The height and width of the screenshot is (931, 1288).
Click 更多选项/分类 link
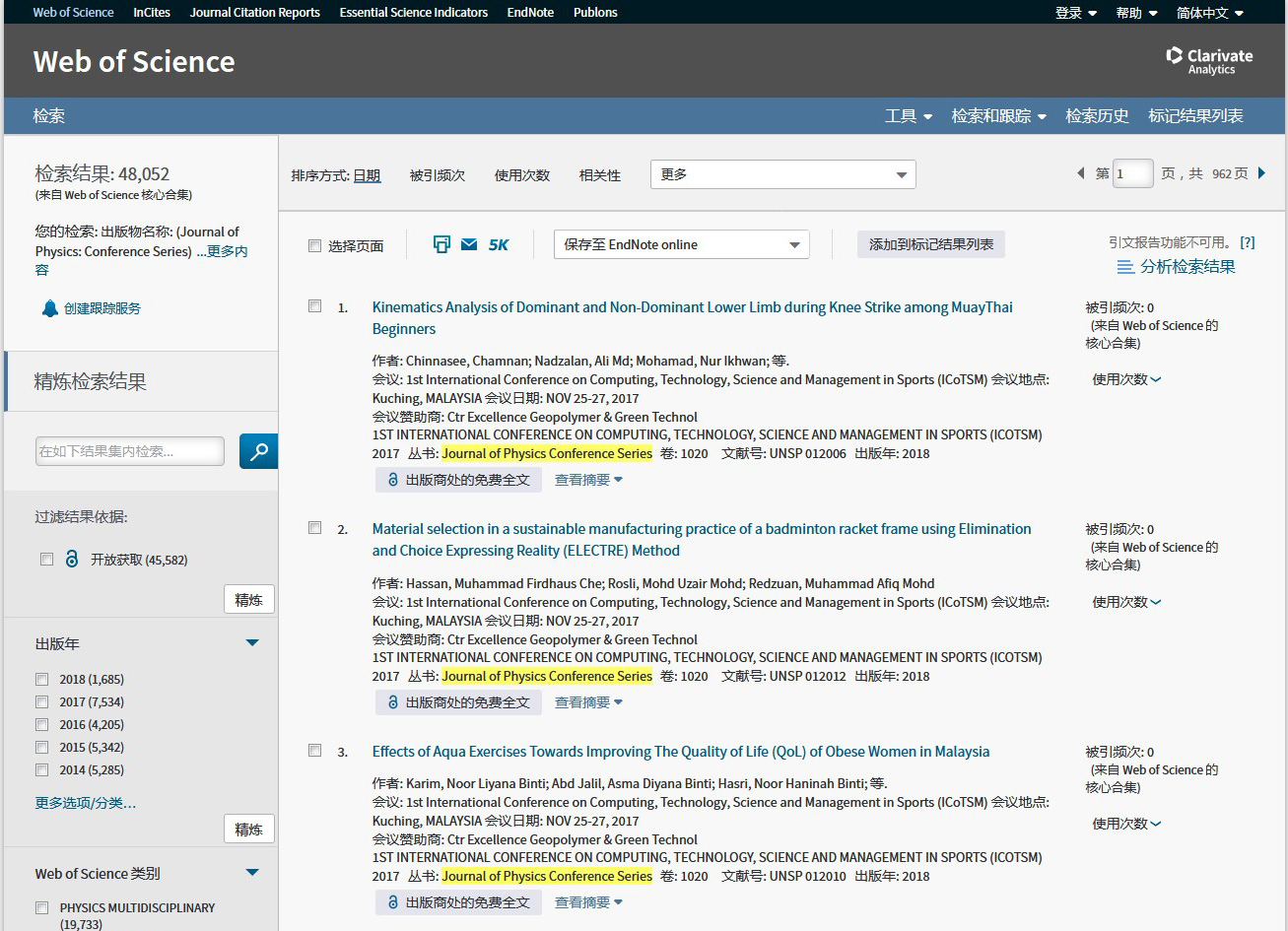(86, 803)
